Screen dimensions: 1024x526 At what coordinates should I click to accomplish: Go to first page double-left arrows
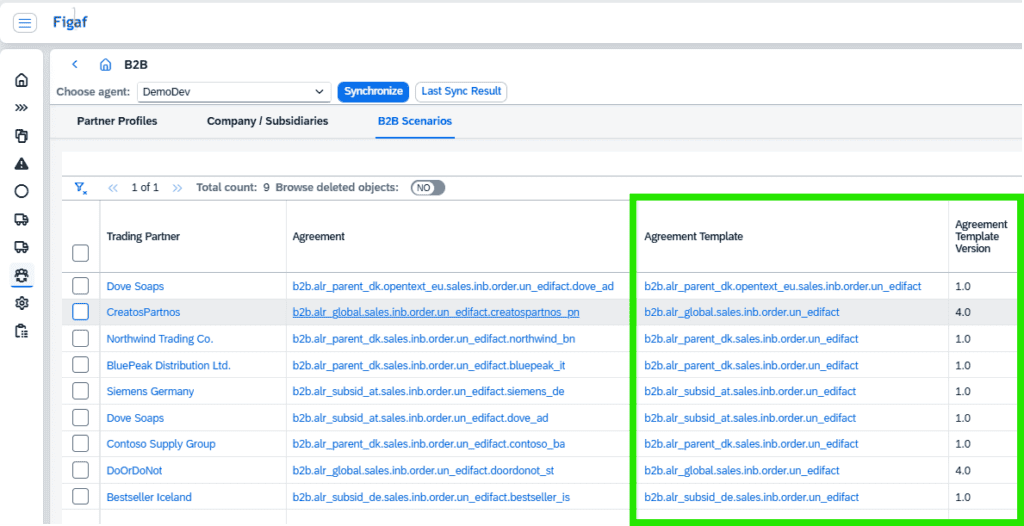(113, 188)
